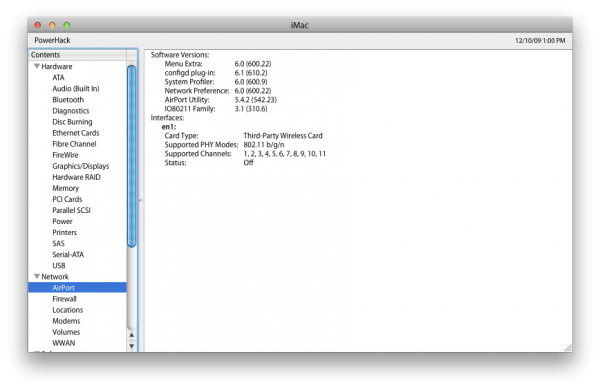Click the sidebar scroll down arrow
The image size is (600, 390).
tap(132, 346)
